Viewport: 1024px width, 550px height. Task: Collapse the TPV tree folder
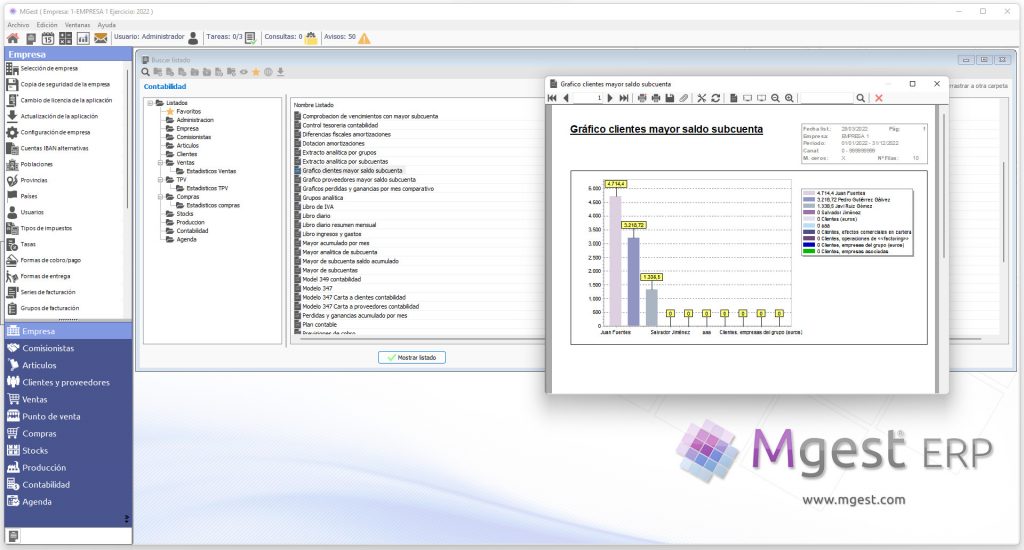161,180
